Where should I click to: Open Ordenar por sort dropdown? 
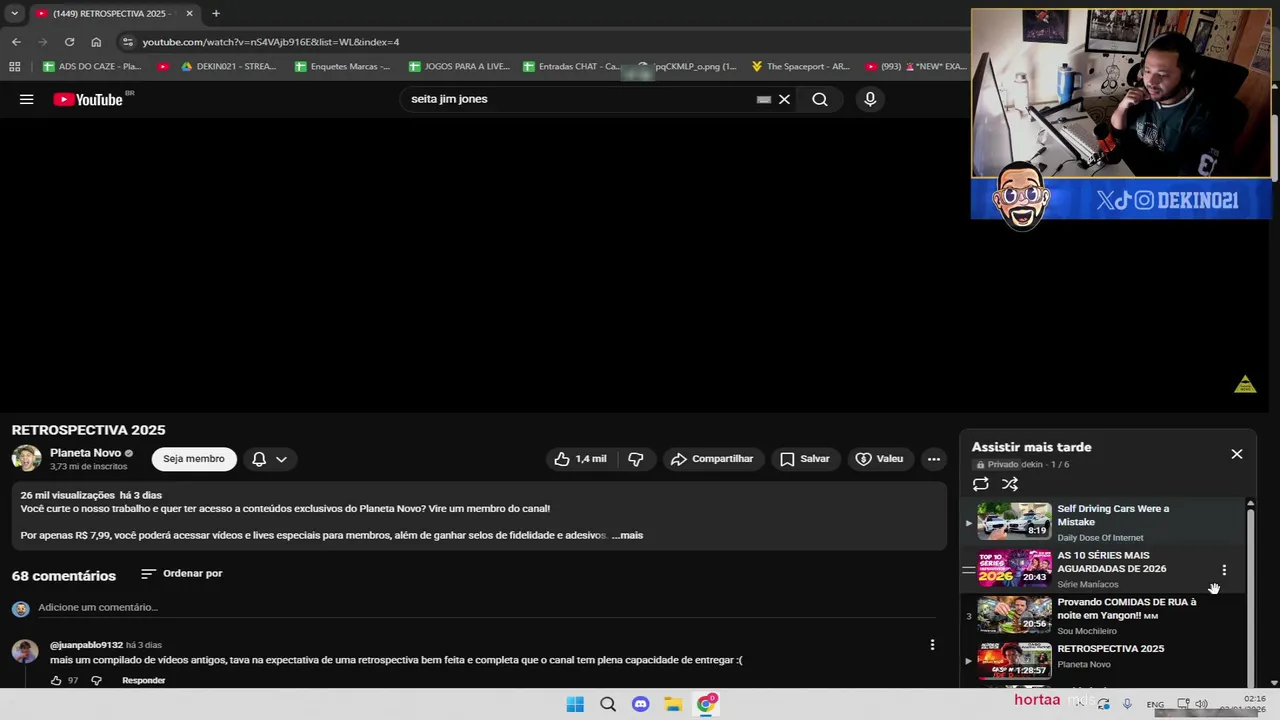[182, 574]
